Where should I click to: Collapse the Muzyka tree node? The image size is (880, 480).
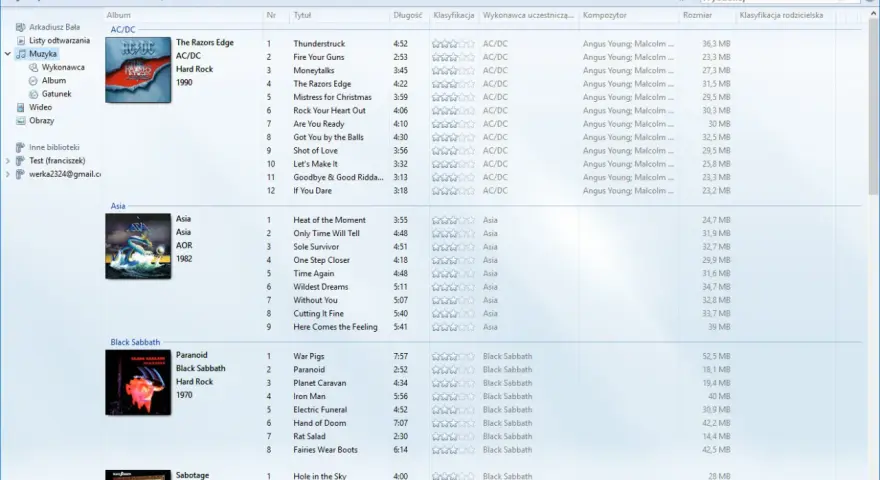click(x=8, y=54)
